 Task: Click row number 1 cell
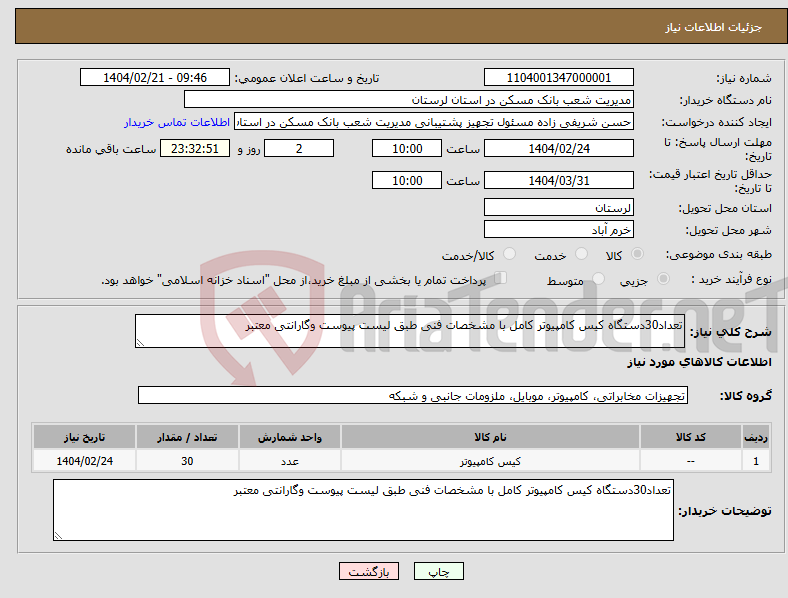coord(756,461)
